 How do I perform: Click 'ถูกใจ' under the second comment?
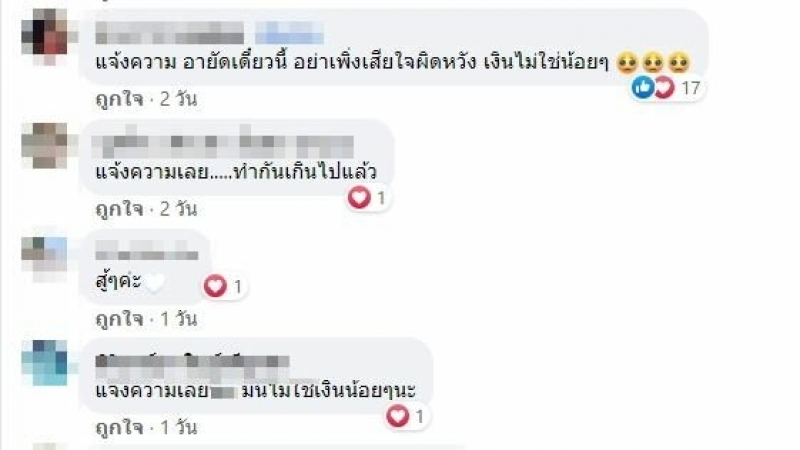[x=119, y=209]
